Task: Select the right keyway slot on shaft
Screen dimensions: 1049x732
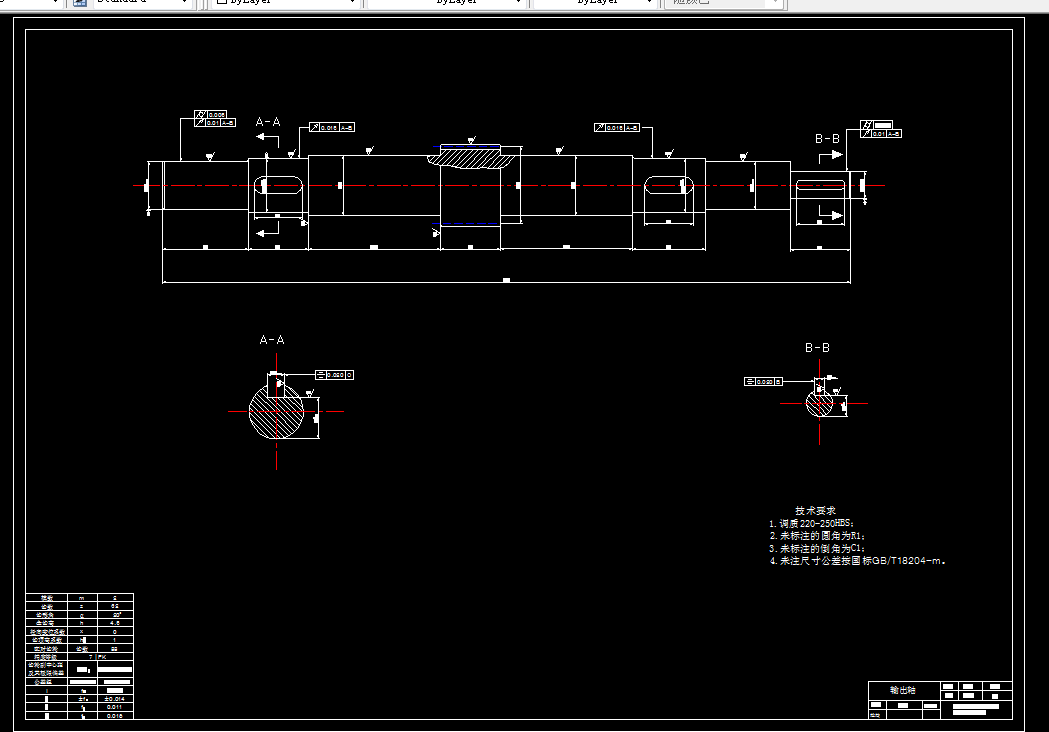Action: (x=668, y=185)
